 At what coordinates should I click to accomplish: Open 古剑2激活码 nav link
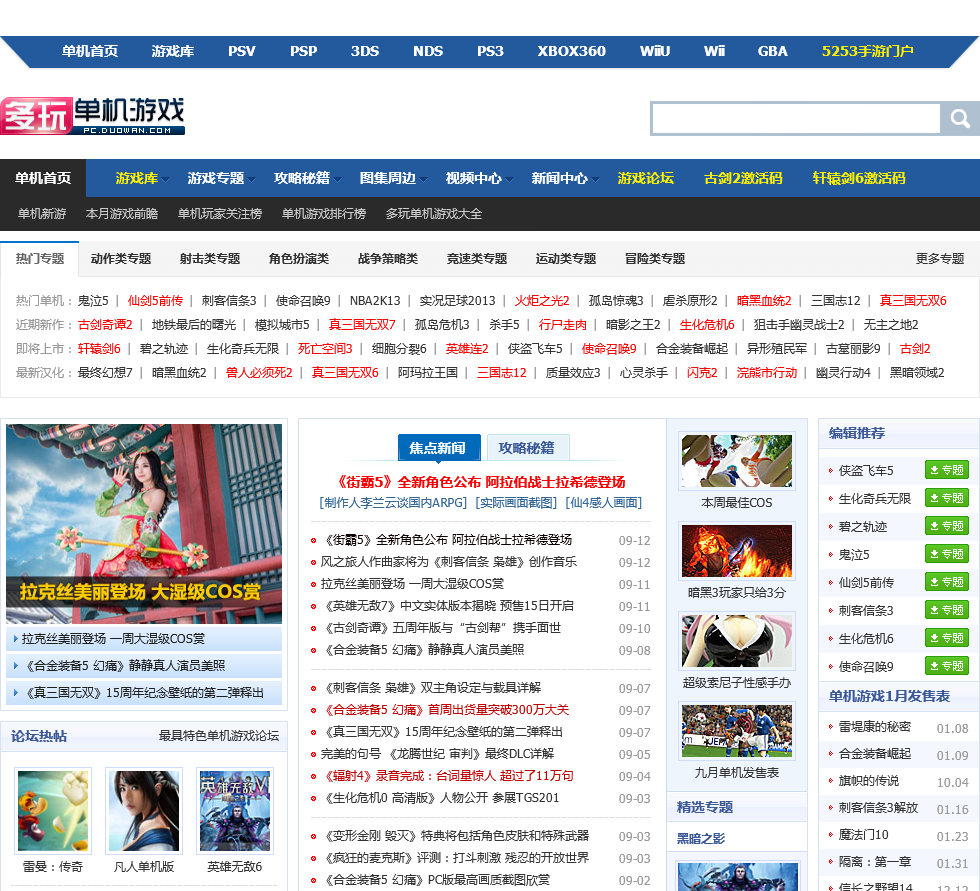[743, 178]
